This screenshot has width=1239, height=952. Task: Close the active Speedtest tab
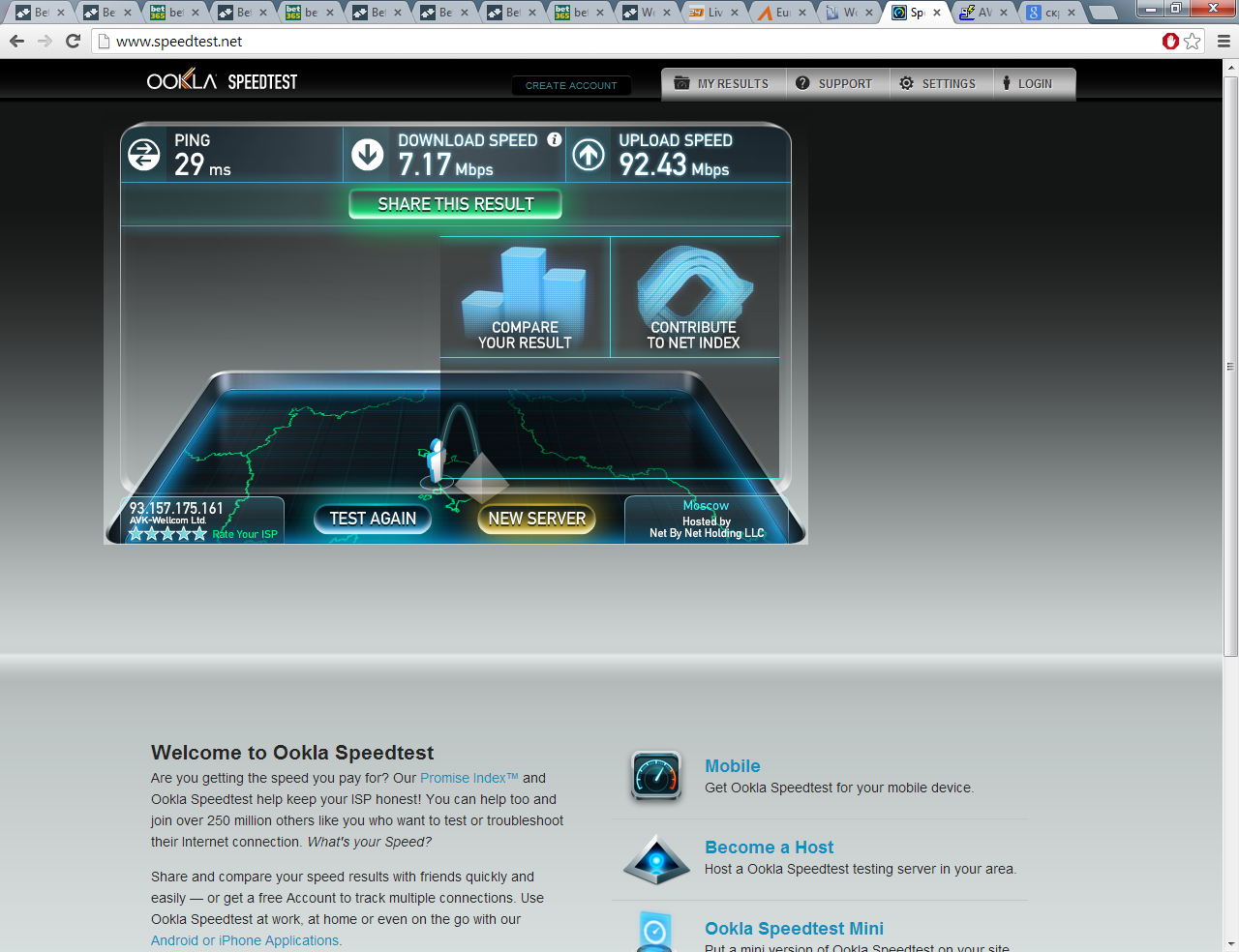(x=936, y=13)
